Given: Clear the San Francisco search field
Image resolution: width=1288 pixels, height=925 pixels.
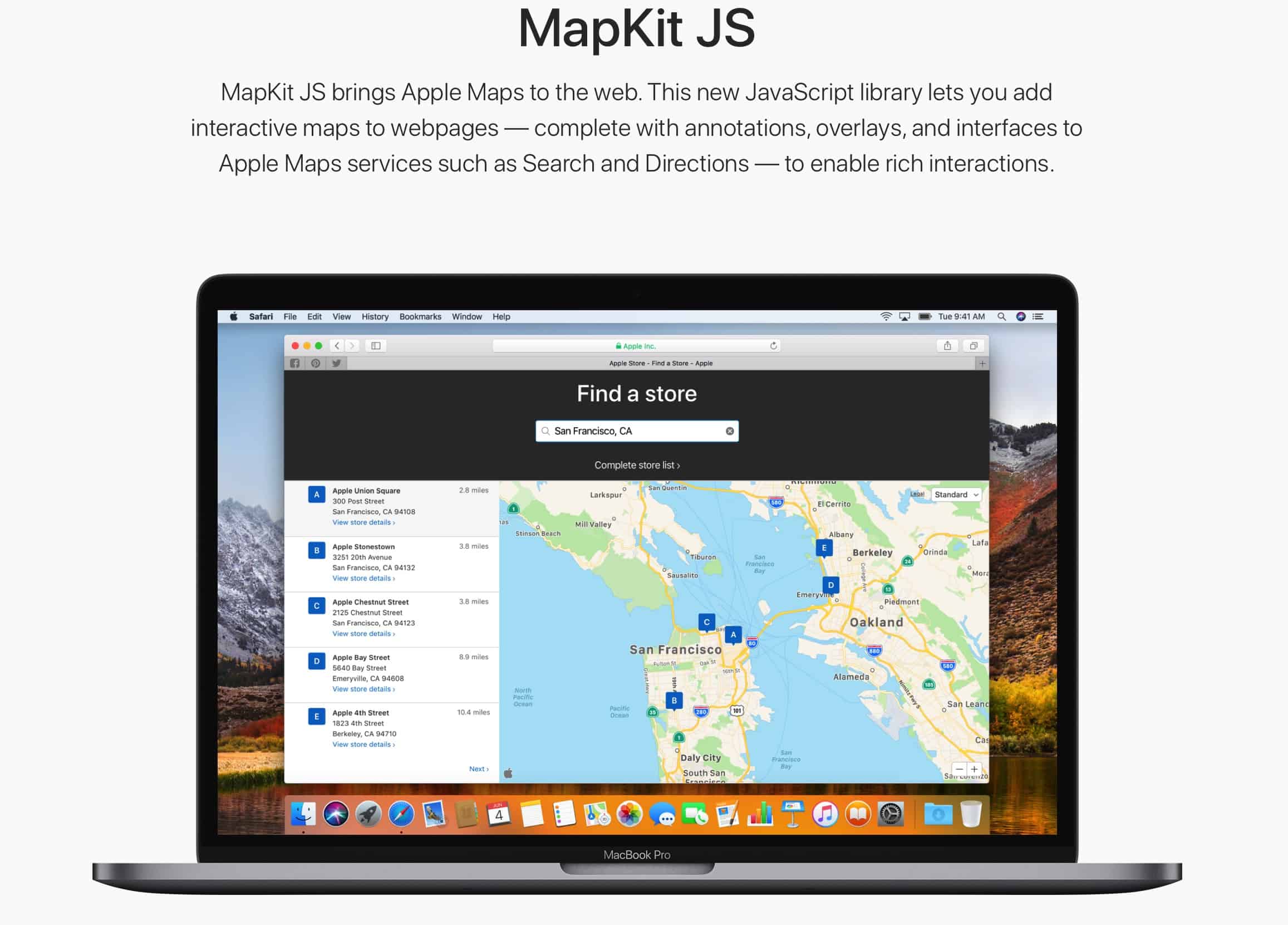Looking at the screenshot, I should pos(730,431).
